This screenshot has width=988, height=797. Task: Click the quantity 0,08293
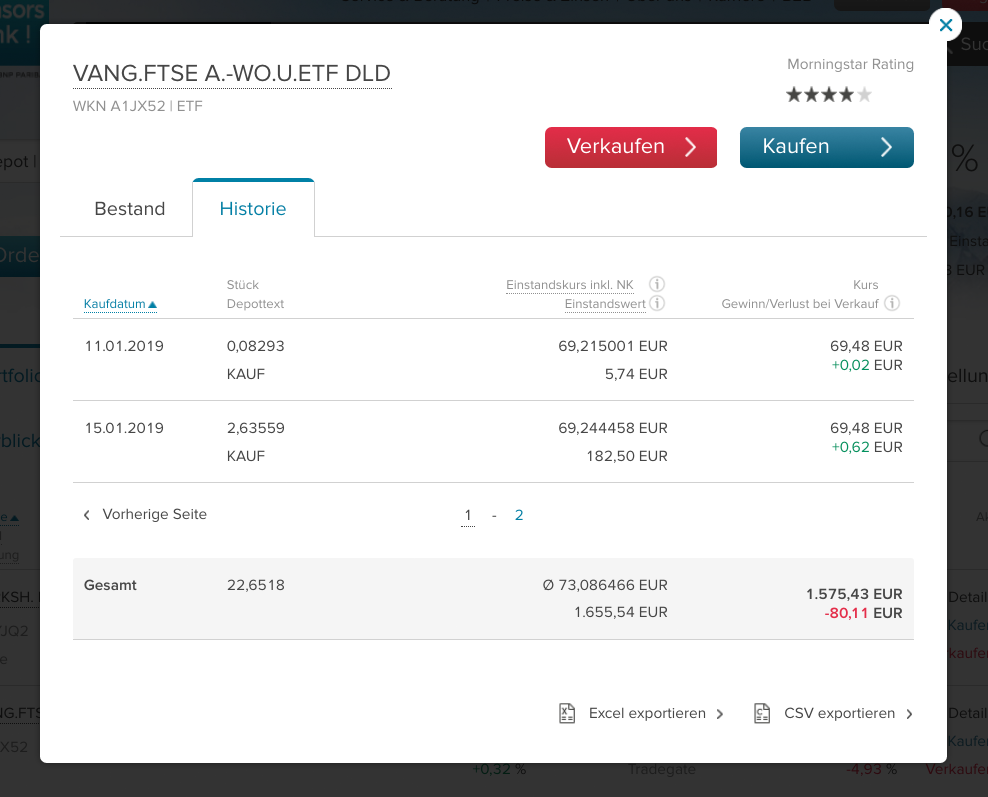(256, 346)
